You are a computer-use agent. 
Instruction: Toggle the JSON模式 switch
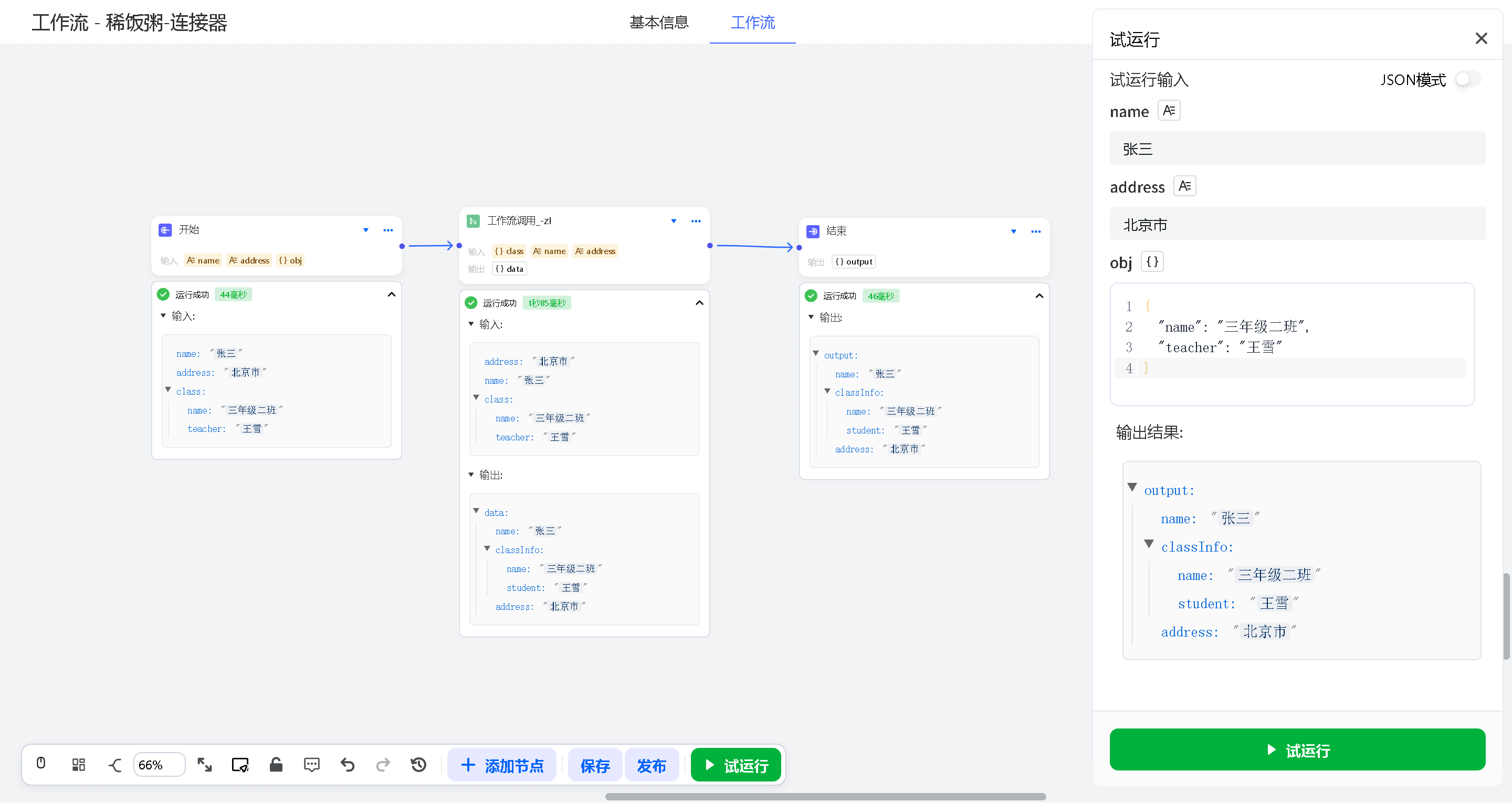tap(1467, 79)
